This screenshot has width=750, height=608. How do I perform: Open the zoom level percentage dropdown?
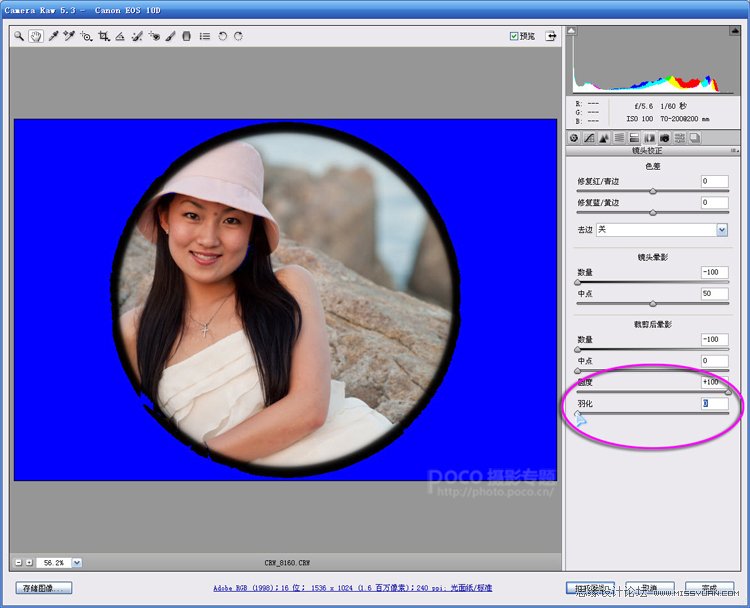(77, 562)
